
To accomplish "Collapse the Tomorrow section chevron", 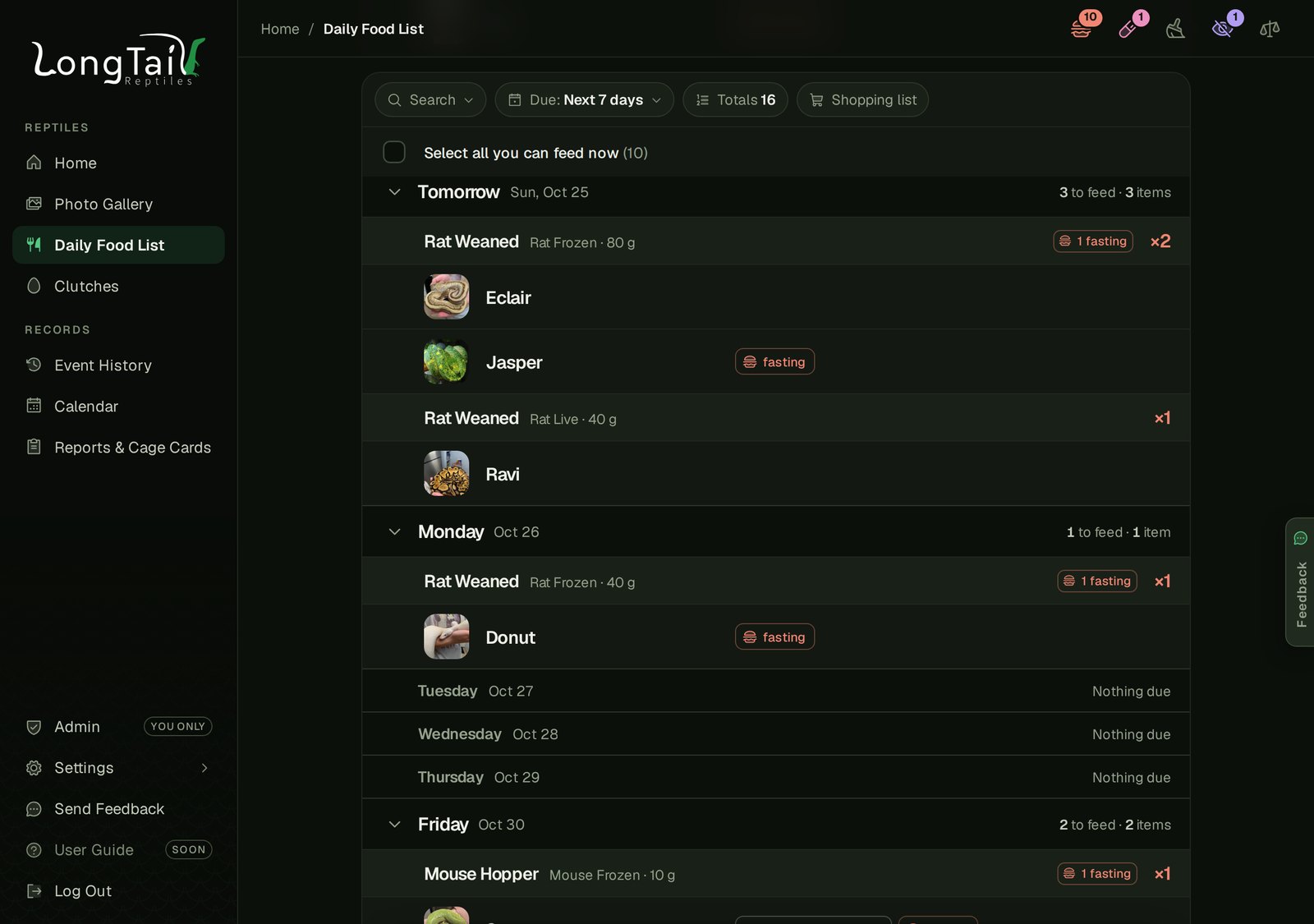I will [x=395, y=192].
